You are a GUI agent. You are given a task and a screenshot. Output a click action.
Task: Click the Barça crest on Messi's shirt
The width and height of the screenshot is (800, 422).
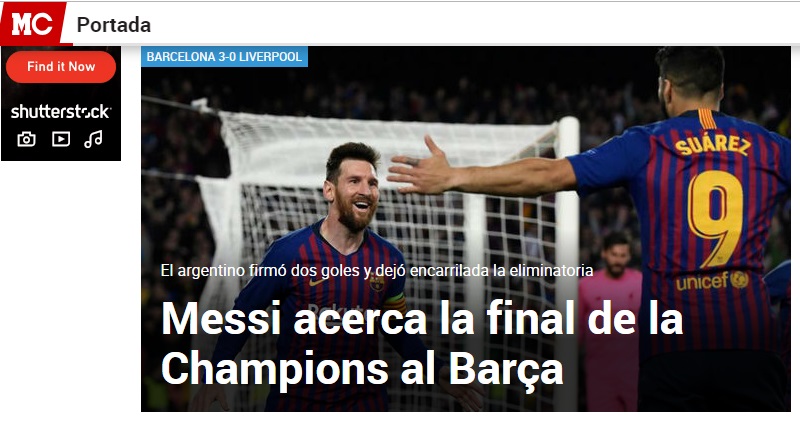pyautogui.click(x=377, y=283)
